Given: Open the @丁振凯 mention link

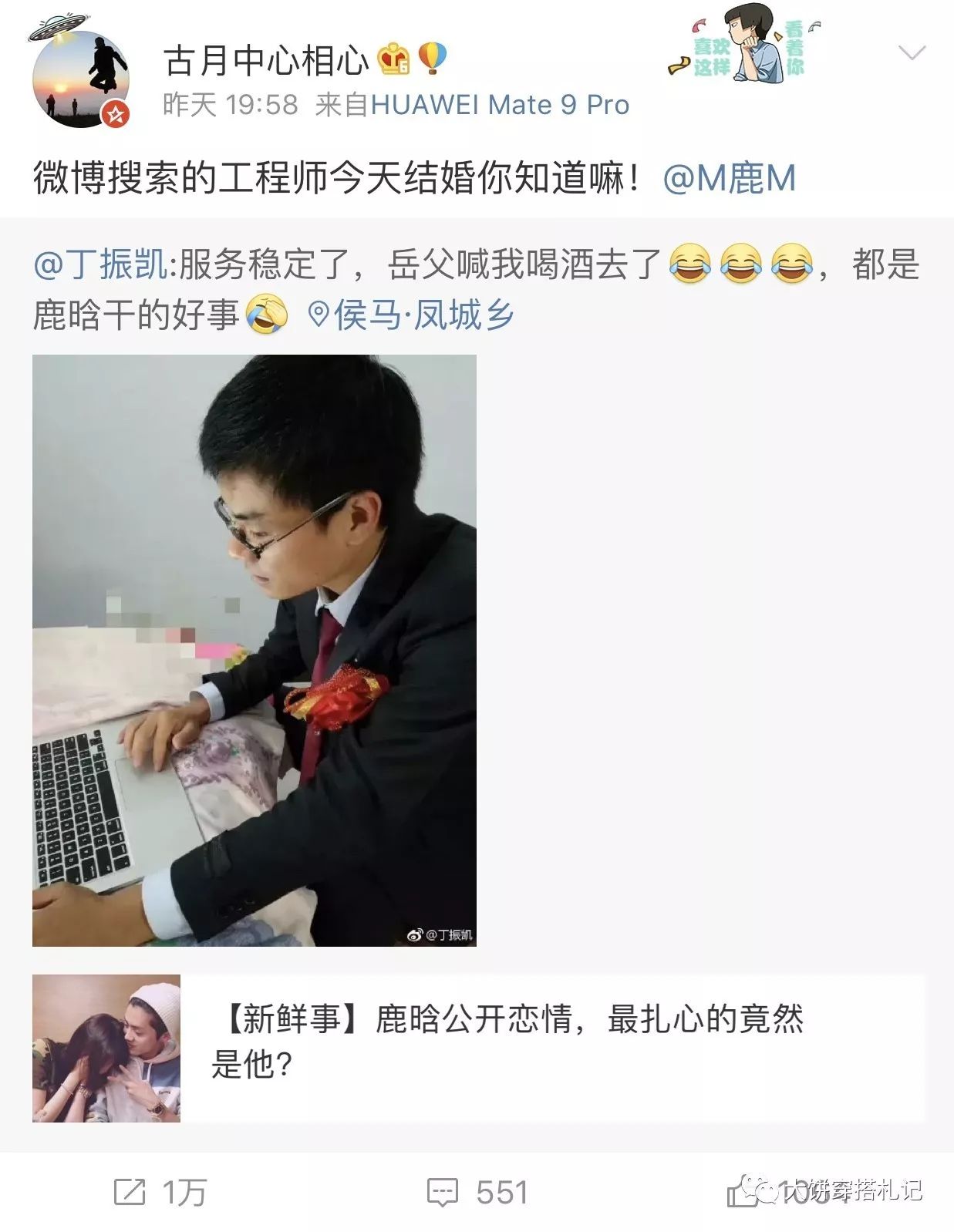Looking at the screenshot, I should (x=100, y=264).
